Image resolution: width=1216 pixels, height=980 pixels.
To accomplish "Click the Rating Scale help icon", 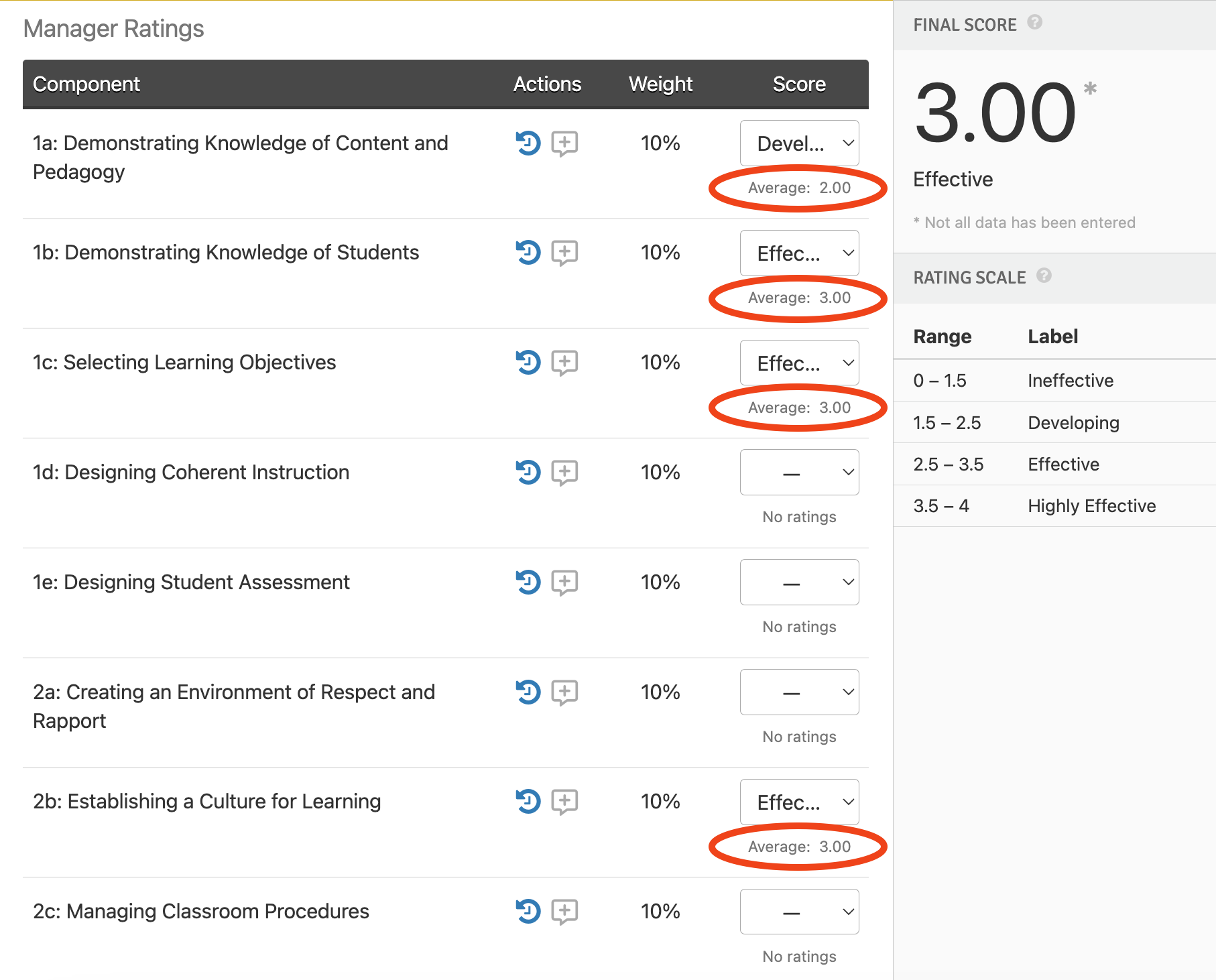I will coord(1044,275).
